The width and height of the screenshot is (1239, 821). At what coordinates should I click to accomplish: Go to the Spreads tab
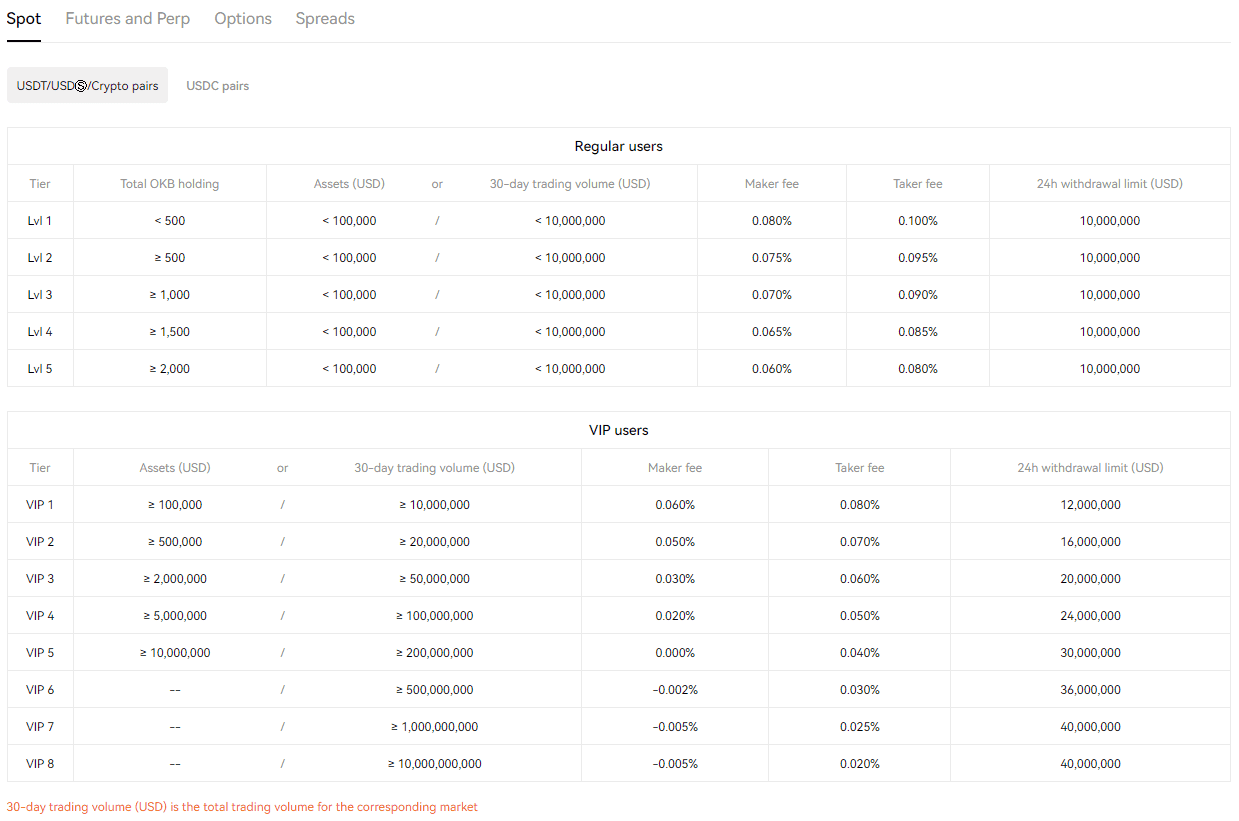pyautogui.click(x=325, y=19)
